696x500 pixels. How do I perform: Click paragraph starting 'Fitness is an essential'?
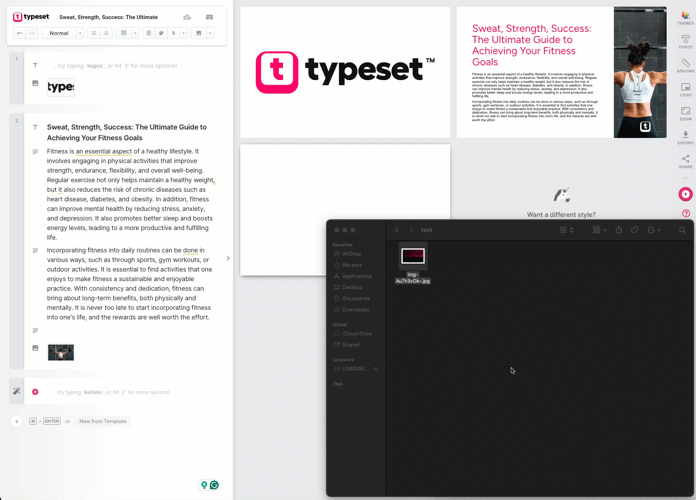130,194
